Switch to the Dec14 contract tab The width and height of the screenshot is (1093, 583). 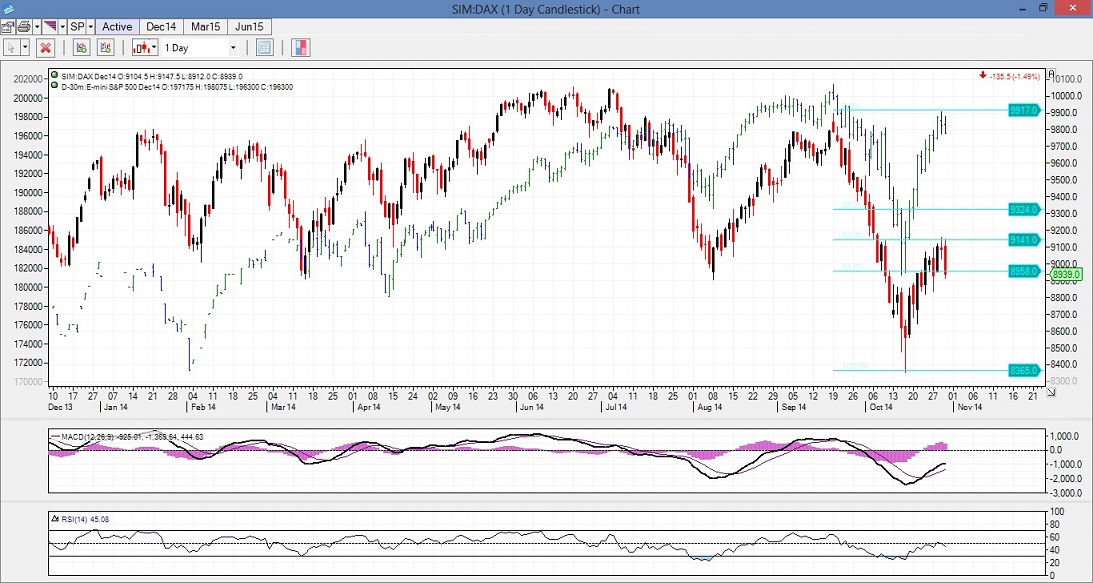pyautogui.click(x=161, y=26)
